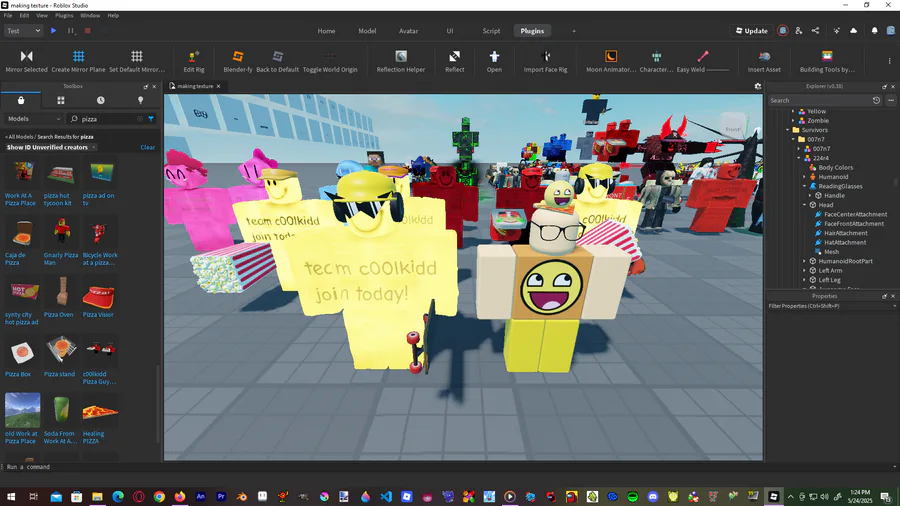The image size is (900, 506).
Task: Open the Insert Asset plugin
Action: [x=764, y=61]
